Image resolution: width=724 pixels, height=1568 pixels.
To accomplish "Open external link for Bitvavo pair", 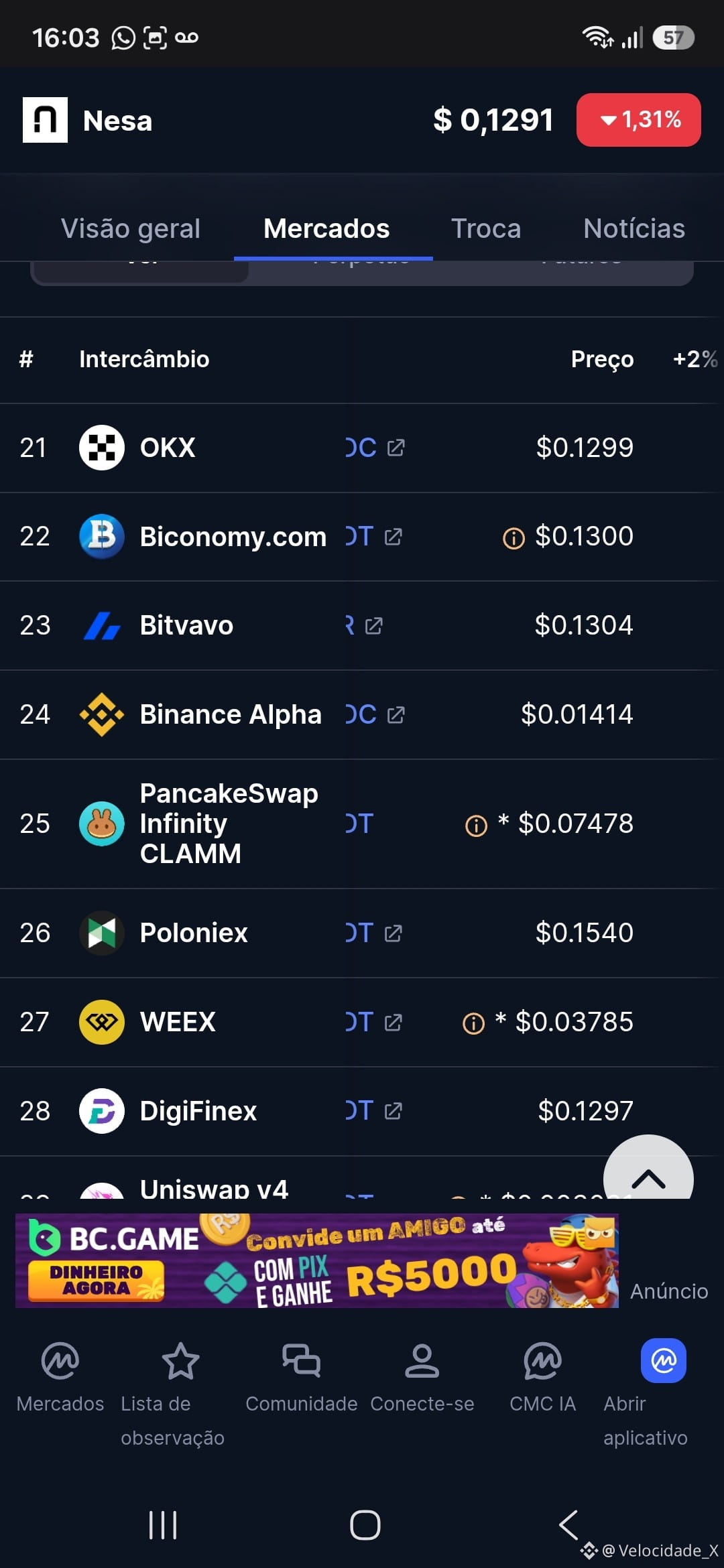I will coord(374,626).
